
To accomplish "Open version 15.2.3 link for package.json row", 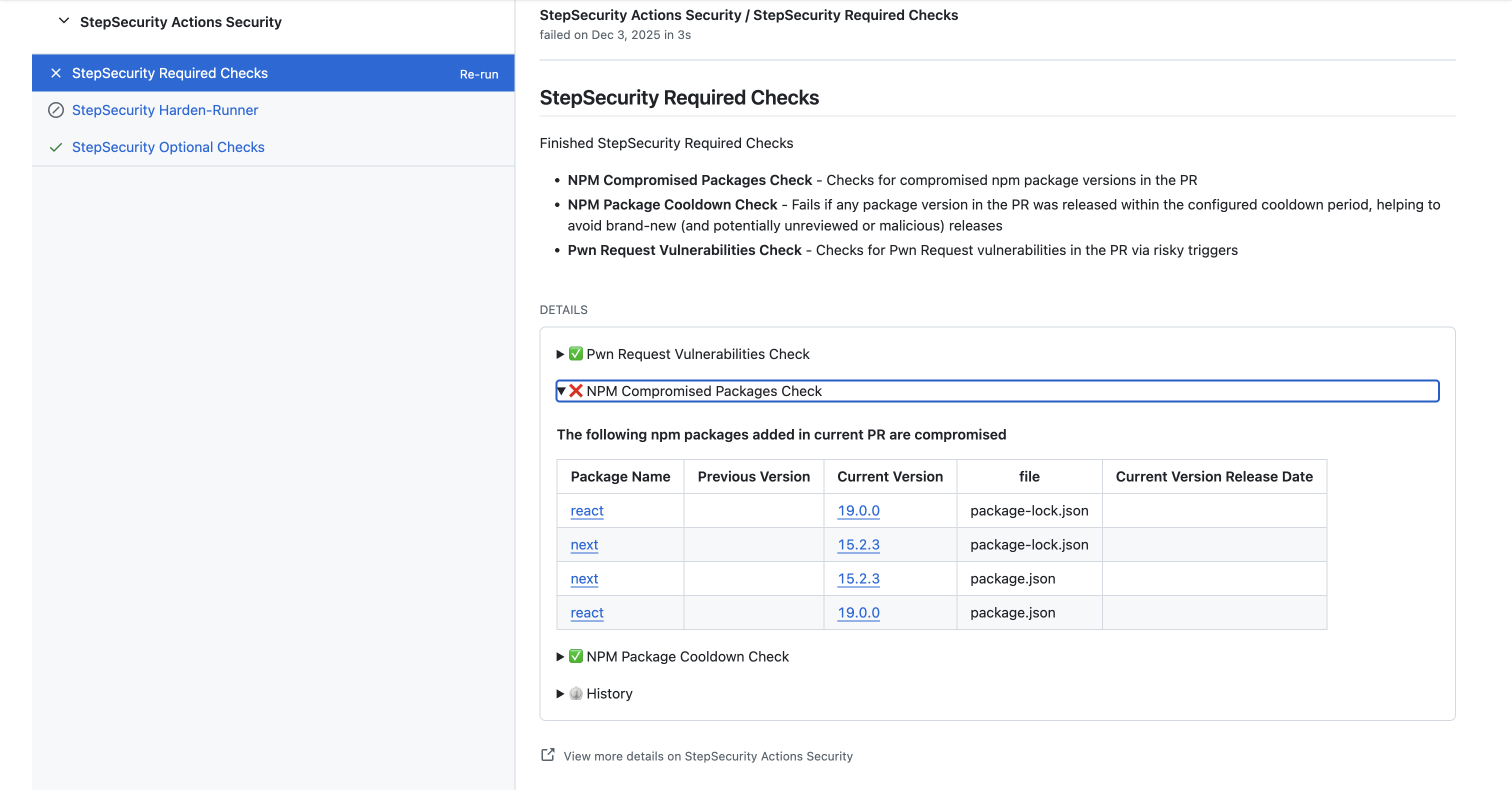I will tap(857, 578).
